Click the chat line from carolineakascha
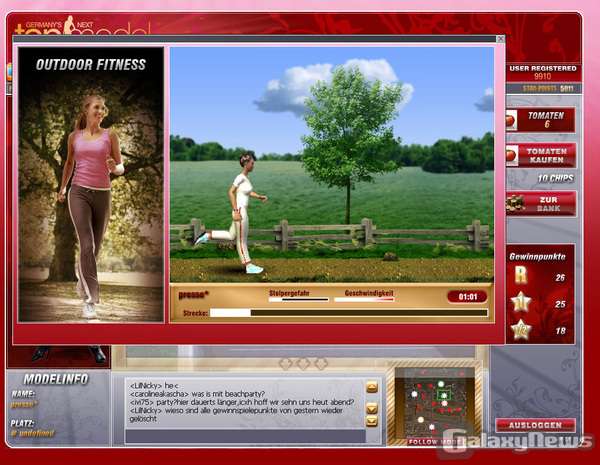 pos(197,394)
